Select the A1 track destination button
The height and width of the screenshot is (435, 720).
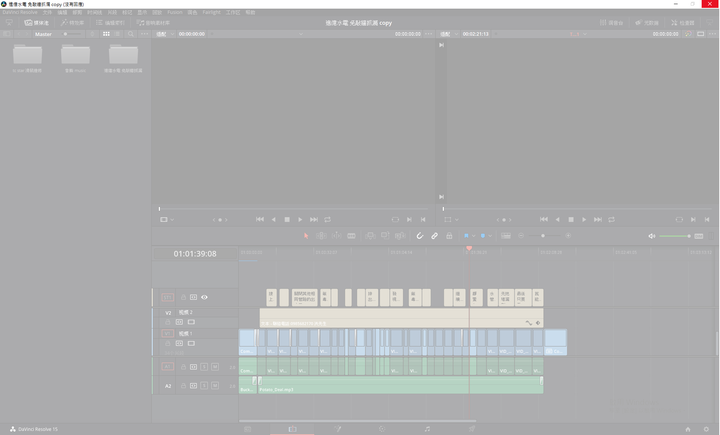168,367
